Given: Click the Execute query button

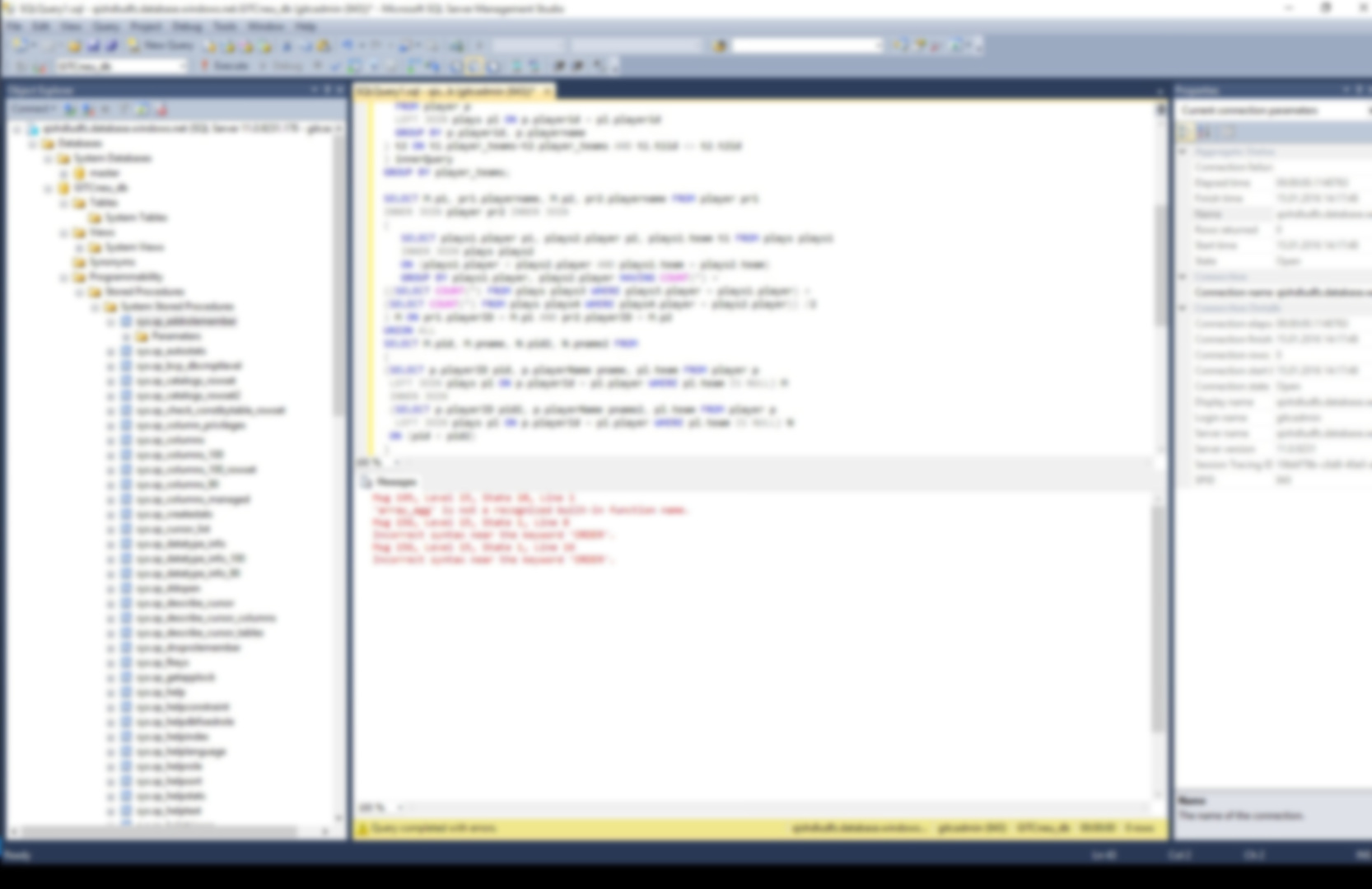Looking at the screenshot, I should coord(224,66).
